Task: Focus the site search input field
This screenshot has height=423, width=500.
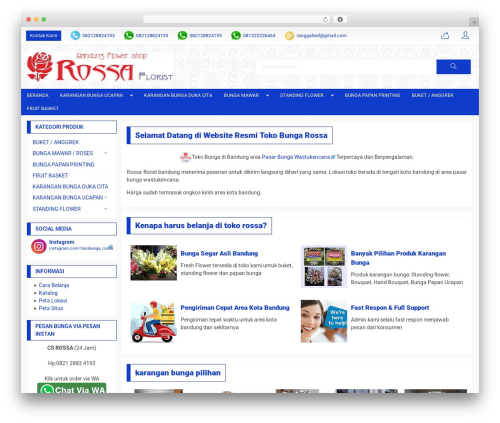Action: pyautogui.click(x=346, y=67)
